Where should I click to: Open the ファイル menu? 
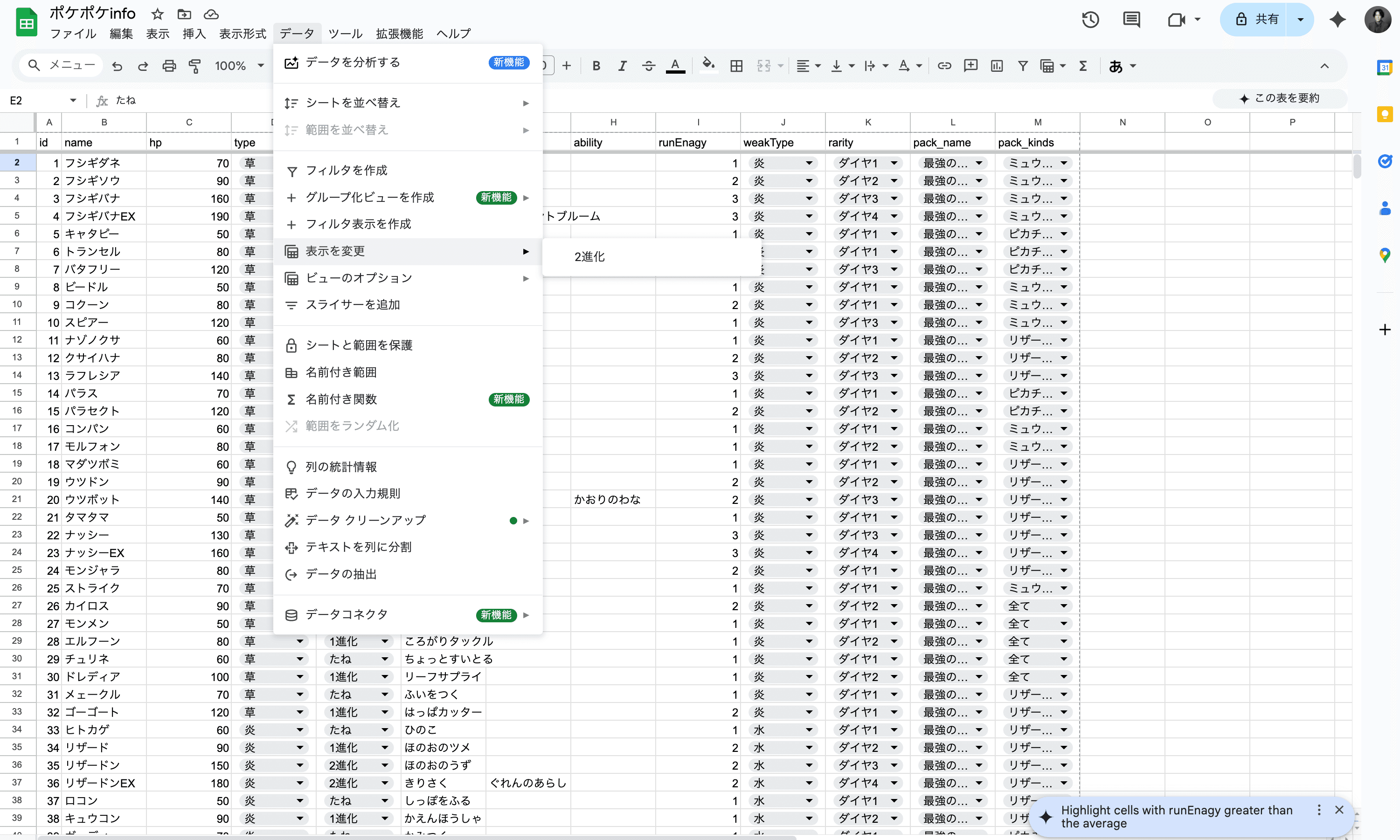(73, 34)
